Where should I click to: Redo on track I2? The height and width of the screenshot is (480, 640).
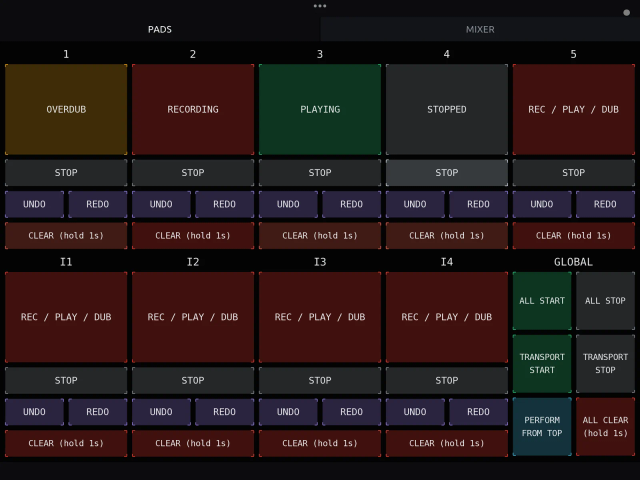224,412
